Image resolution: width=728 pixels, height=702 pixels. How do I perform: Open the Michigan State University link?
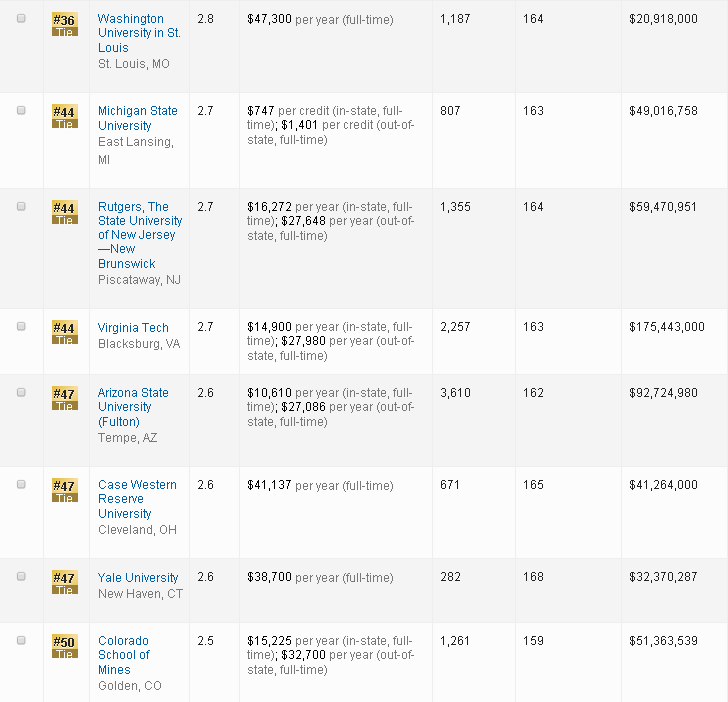[x=137, y=118]
